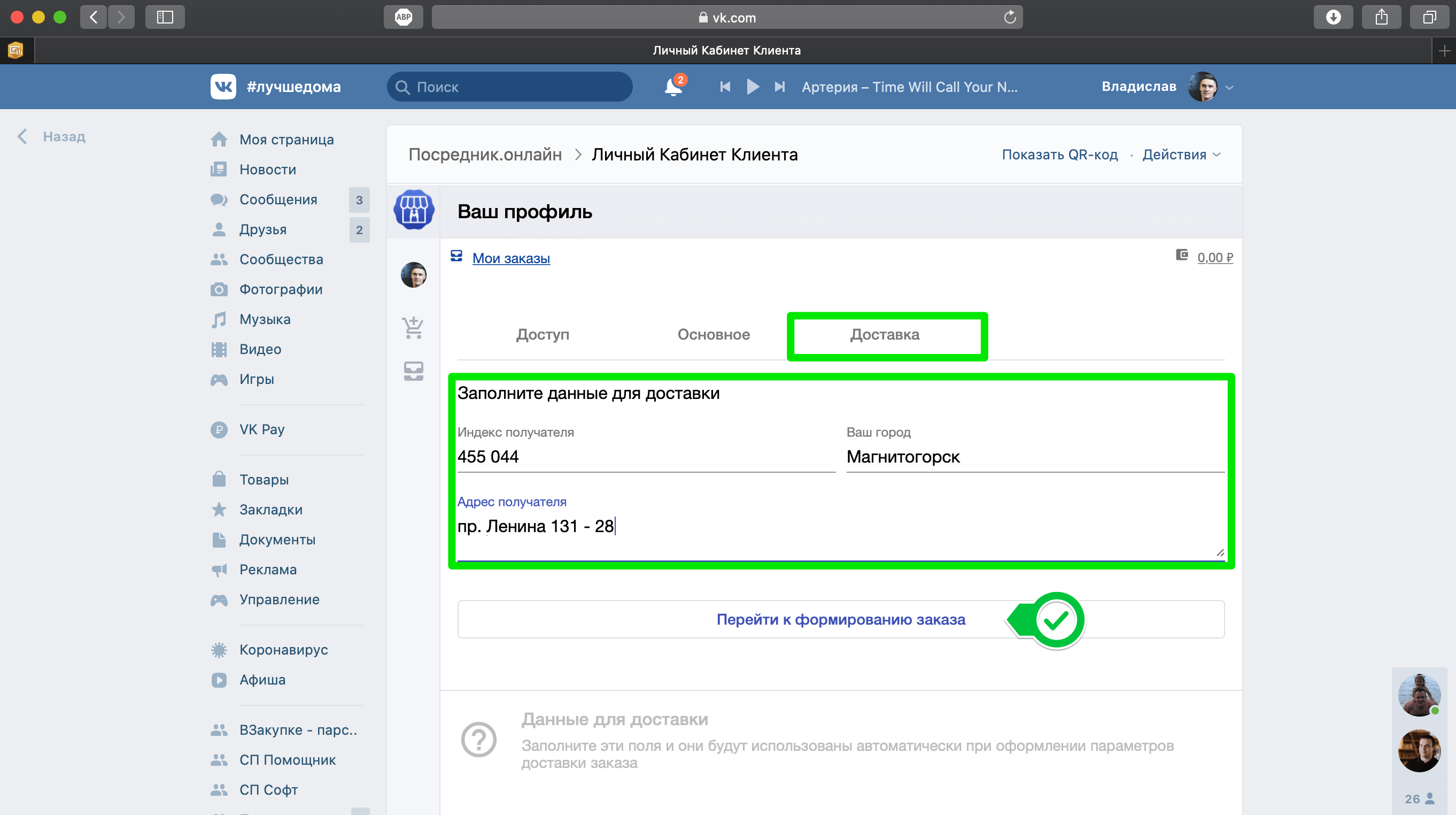This screenshot has height=815, width=1456.
Task: Switch to the Основное tab
Action: pos(714,334)
